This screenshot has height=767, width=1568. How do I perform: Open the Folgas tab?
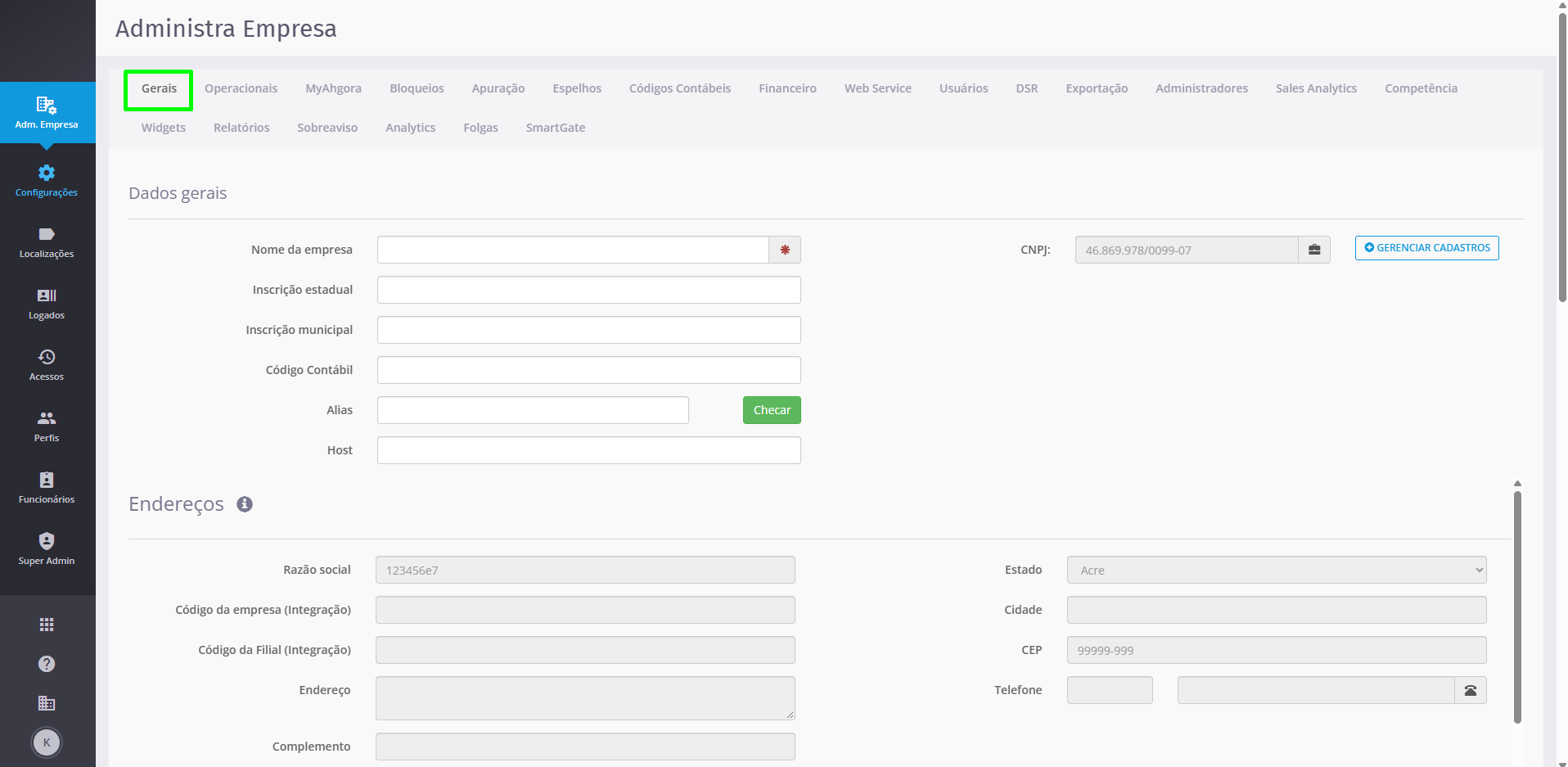click(480, 128)
